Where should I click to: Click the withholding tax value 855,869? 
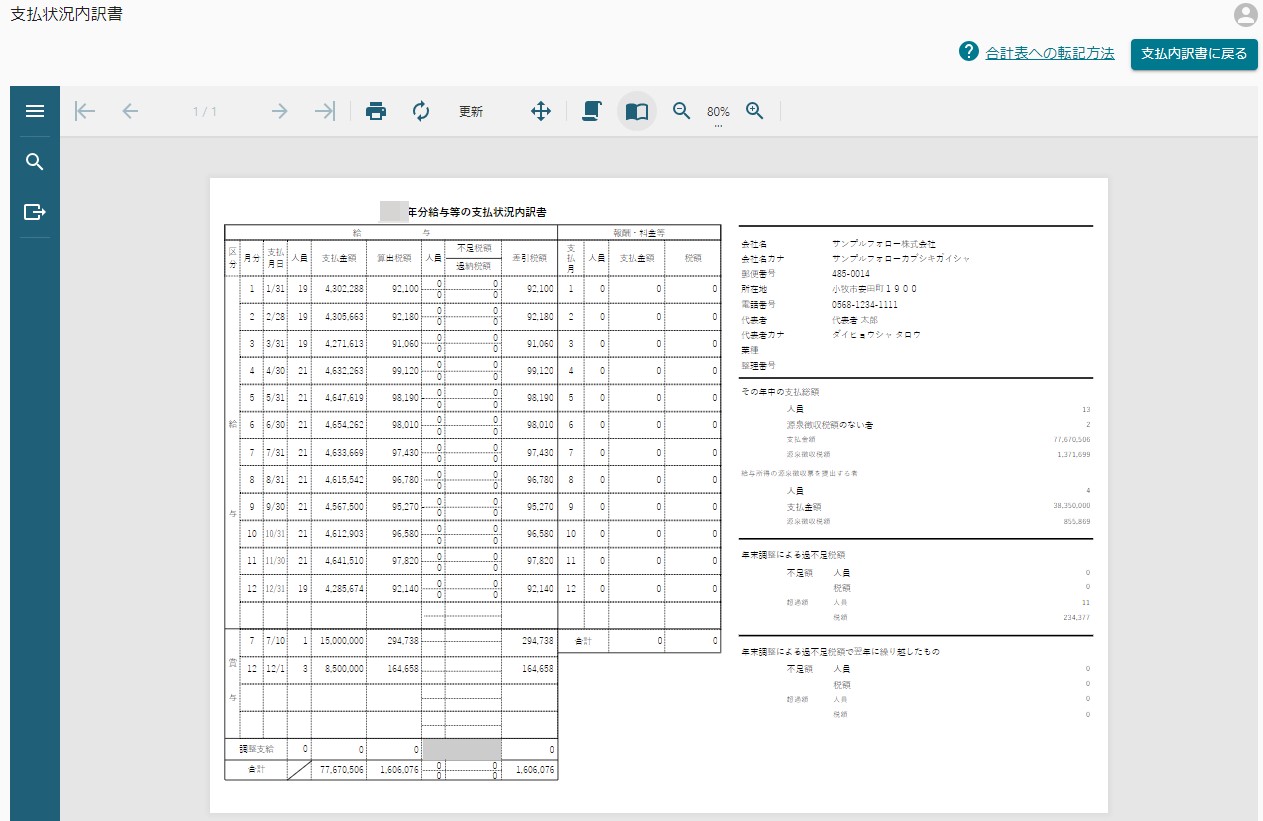(1078, 521)
